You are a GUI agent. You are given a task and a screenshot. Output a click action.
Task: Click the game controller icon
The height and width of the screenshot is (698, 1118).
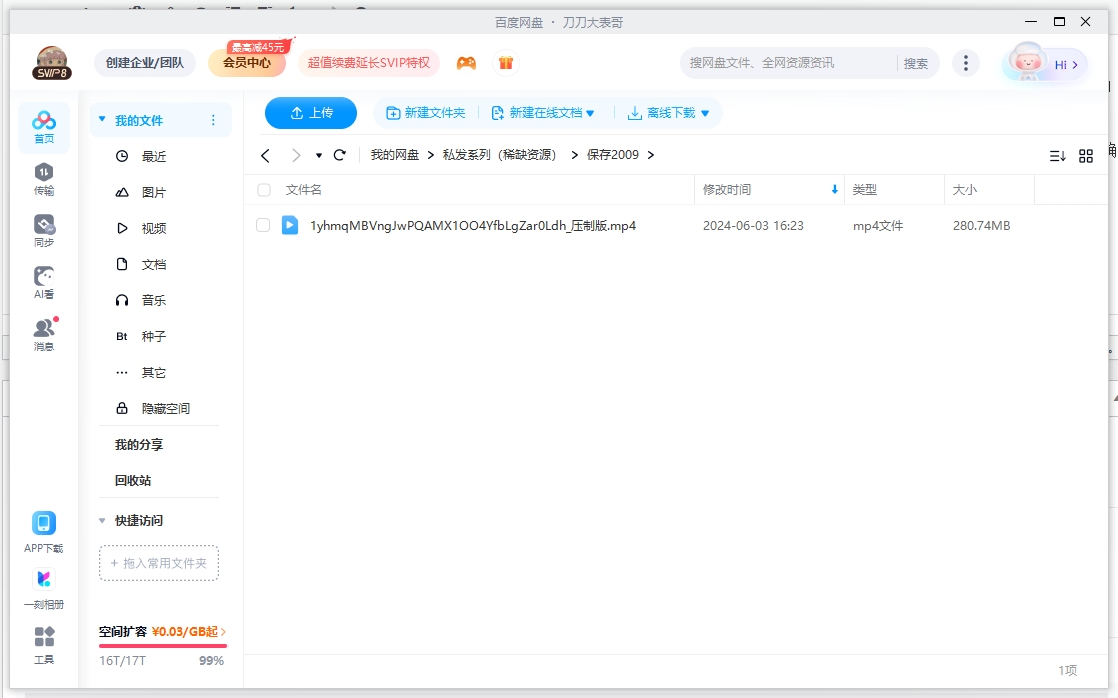tap(466, 63)
